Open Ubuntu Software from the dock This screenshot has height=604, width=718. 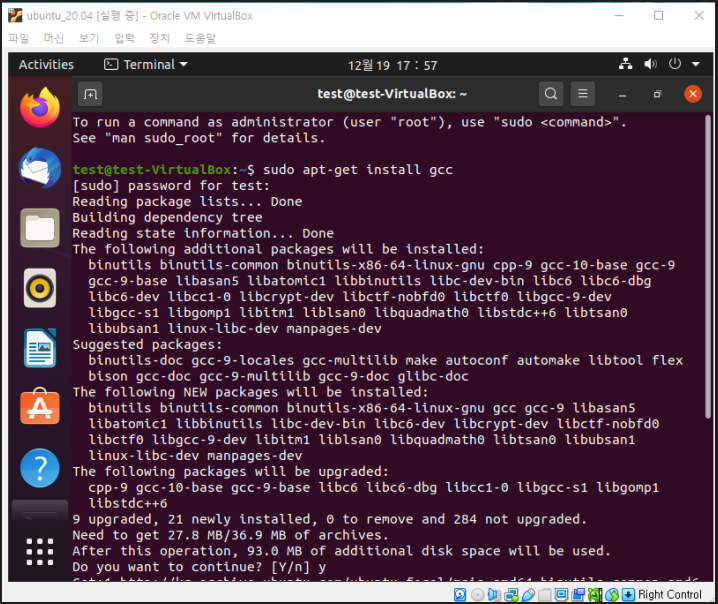[x=40, y=407]
